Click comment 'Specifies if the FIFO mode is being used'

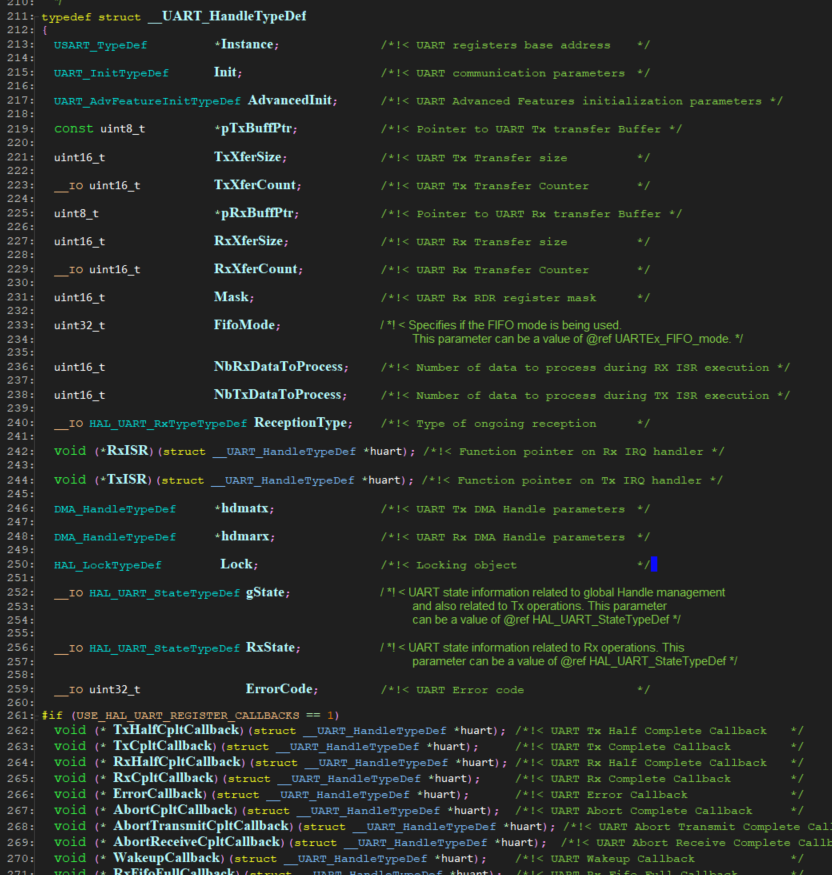(514, 325)
